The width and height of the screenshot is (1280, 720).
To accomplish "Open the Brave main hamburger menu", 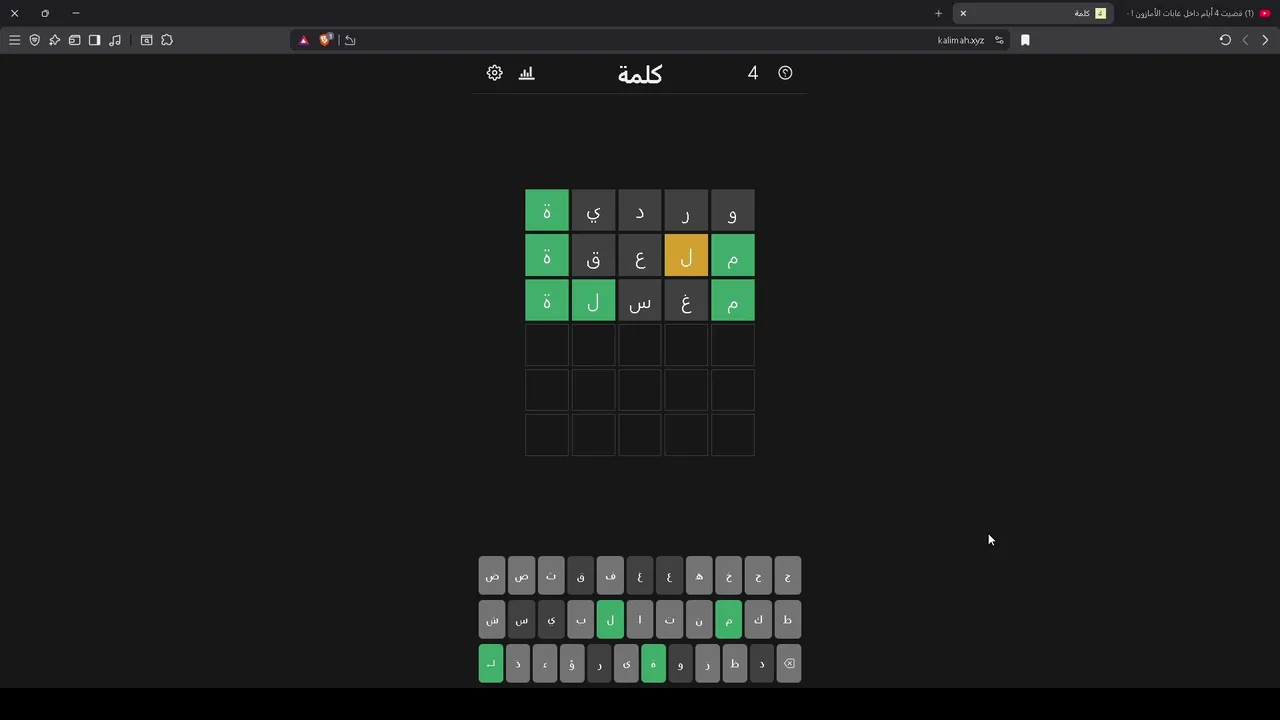I will pyautogui.click(x=15, y=40).
